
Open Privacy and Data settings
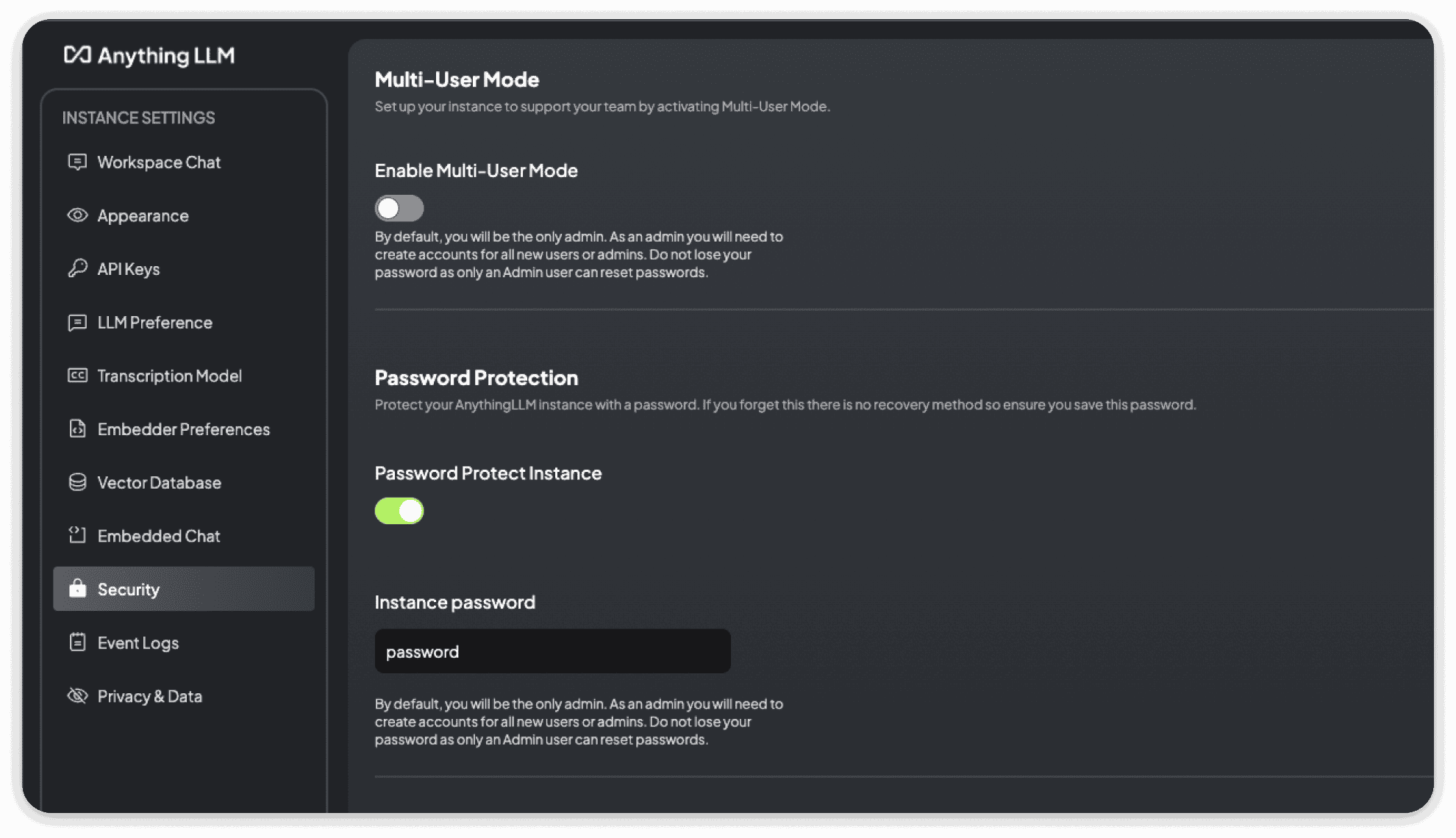(149, 694)
